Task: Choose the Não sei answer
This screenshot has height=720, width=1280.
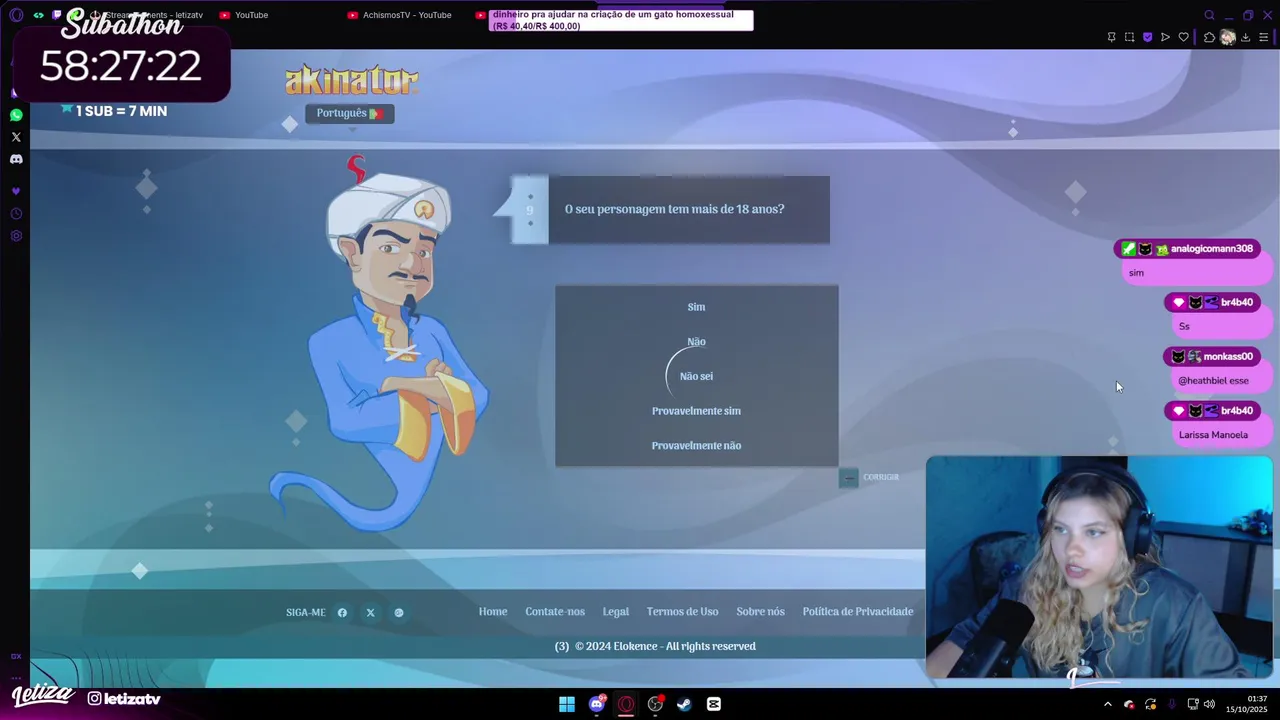Action: [x=696, y=376]
